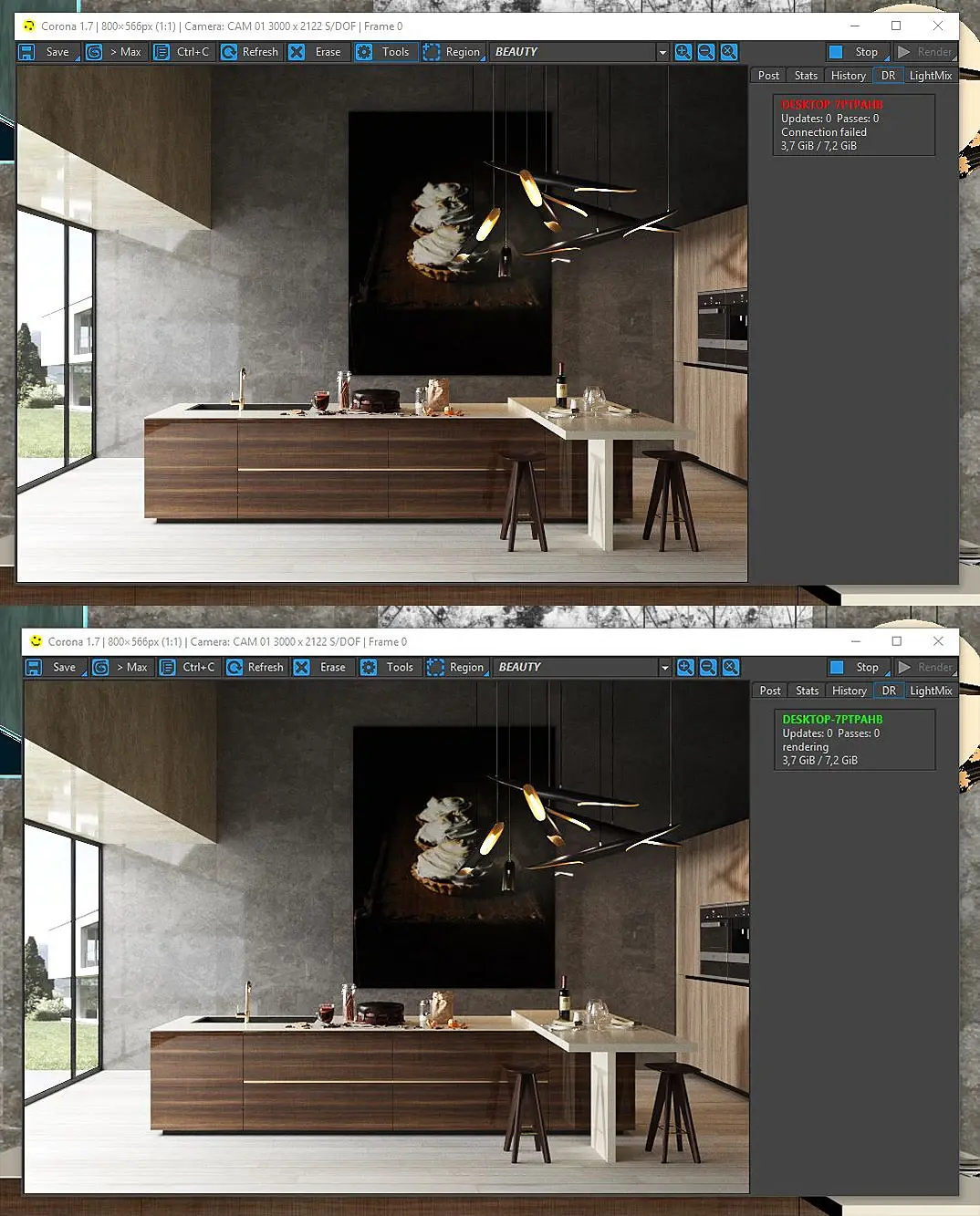Minimize the bottom Corona window

click(856, 641)
